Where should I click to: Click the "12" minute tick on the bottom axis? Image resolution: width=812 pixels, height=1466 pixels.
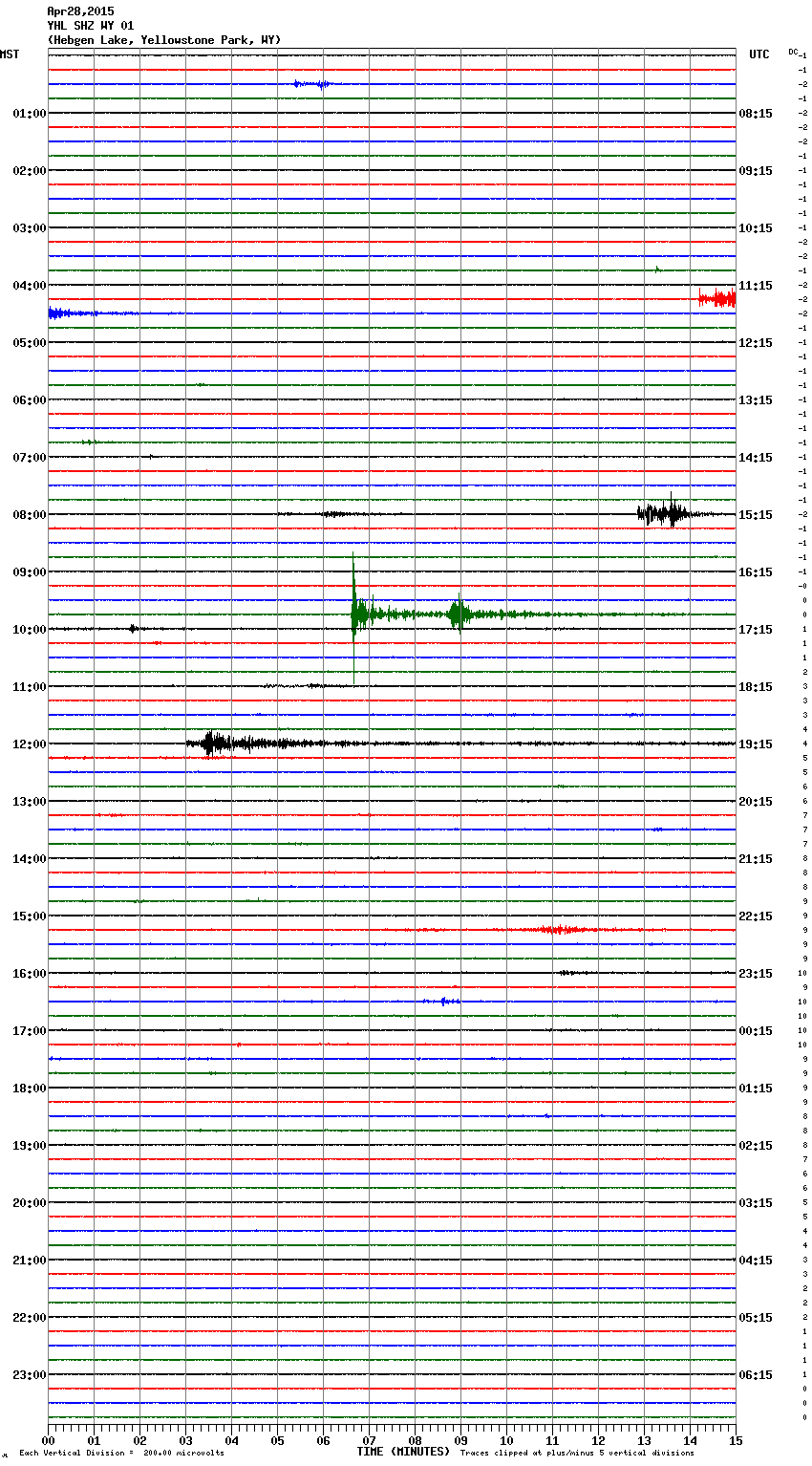[x=598, y=1440]
